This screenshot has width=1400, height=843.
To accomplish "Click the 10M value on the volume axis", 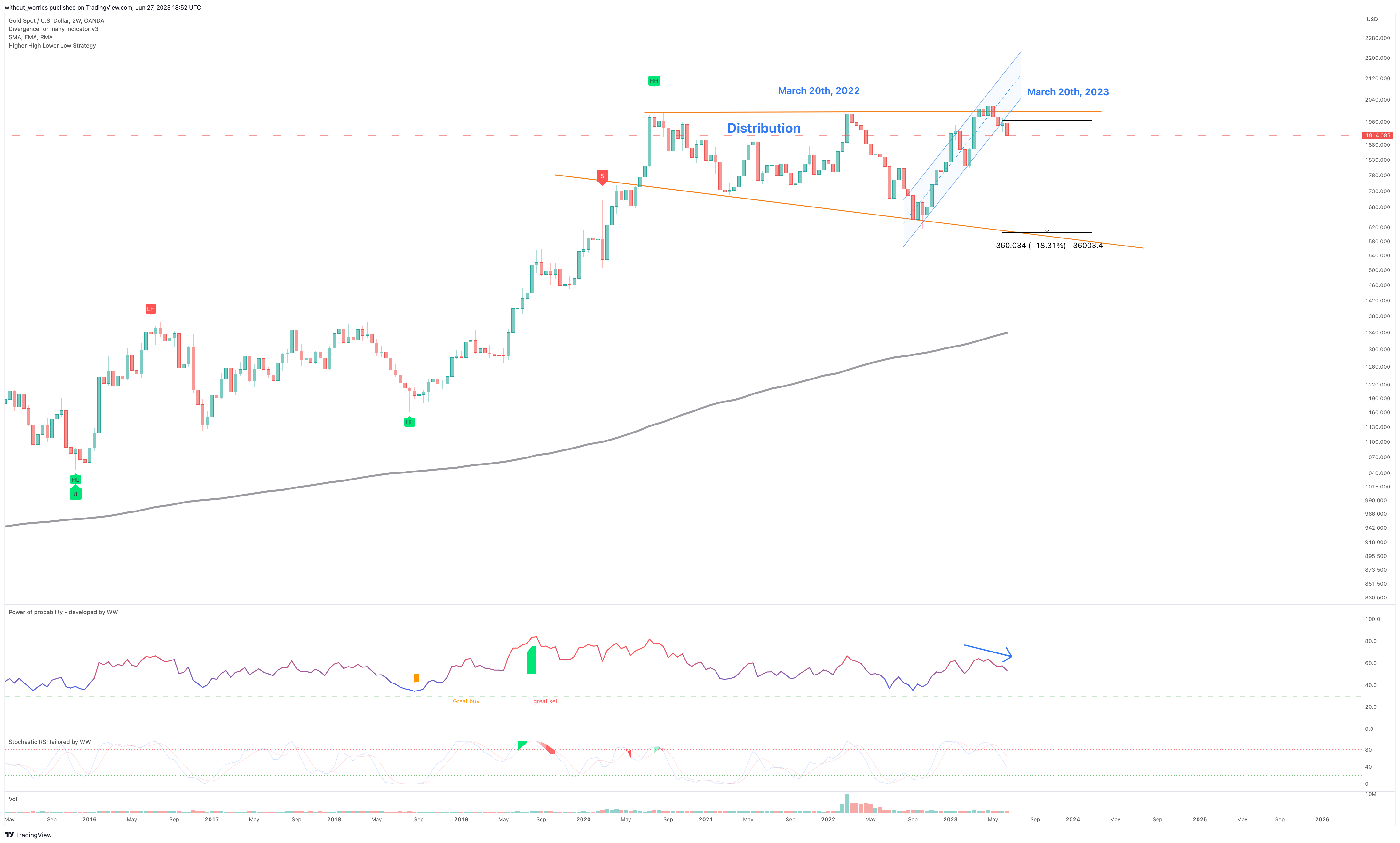I will (x=1371, y=794).
